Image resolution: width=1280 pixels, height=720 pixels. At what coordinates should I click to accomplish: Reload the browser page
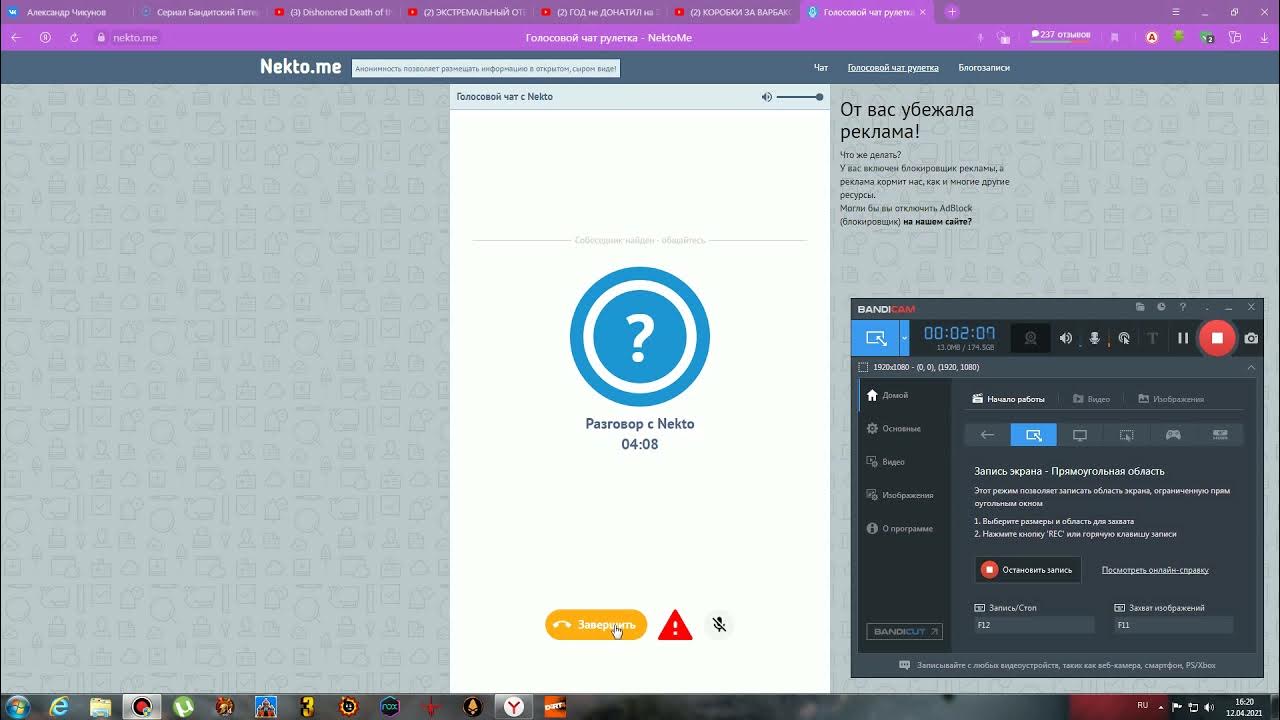[x=74, y=37]
